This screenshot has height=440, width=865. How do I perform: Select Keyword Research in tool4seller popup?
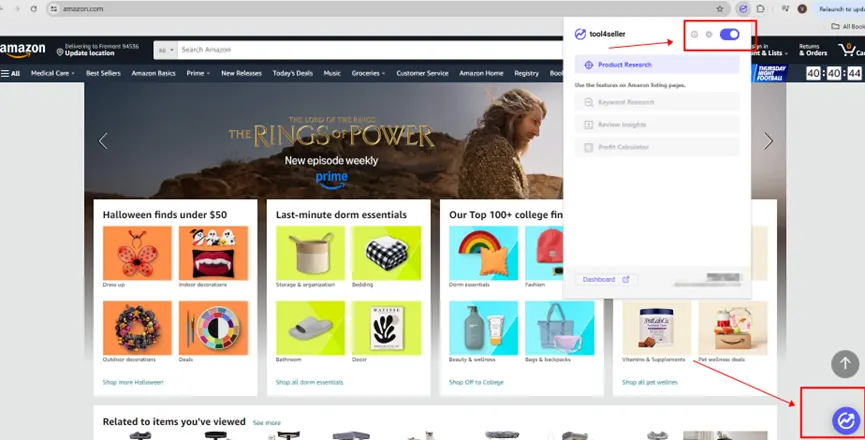pyautogui.click(x=657, y=102)
